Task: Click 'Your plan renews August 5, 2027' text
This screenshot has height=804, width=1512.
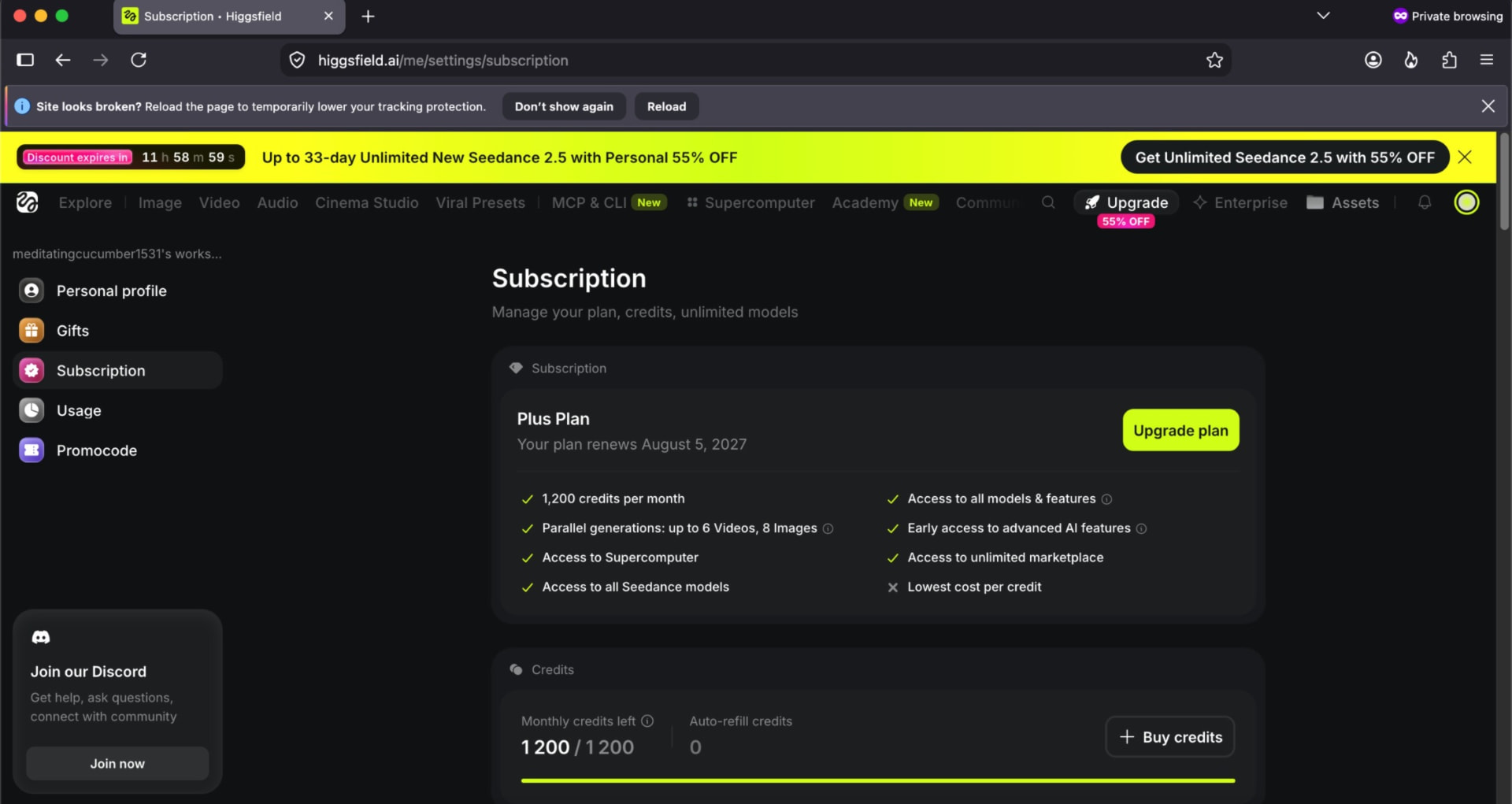Action: pyautogui.click(x=632, y=444)
